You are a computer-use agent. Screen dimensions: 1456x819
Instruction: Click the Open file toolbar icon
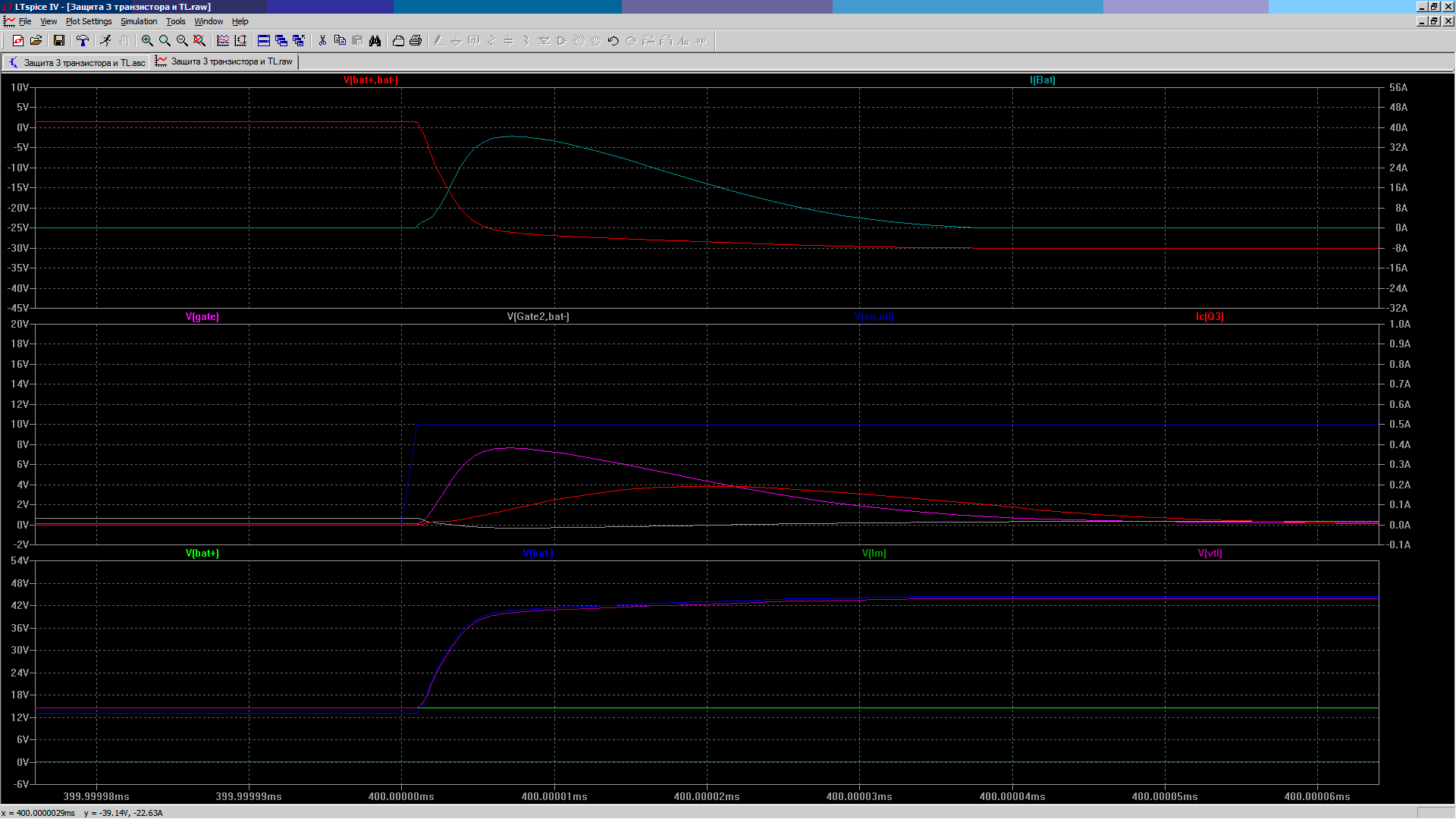(36, 41)
